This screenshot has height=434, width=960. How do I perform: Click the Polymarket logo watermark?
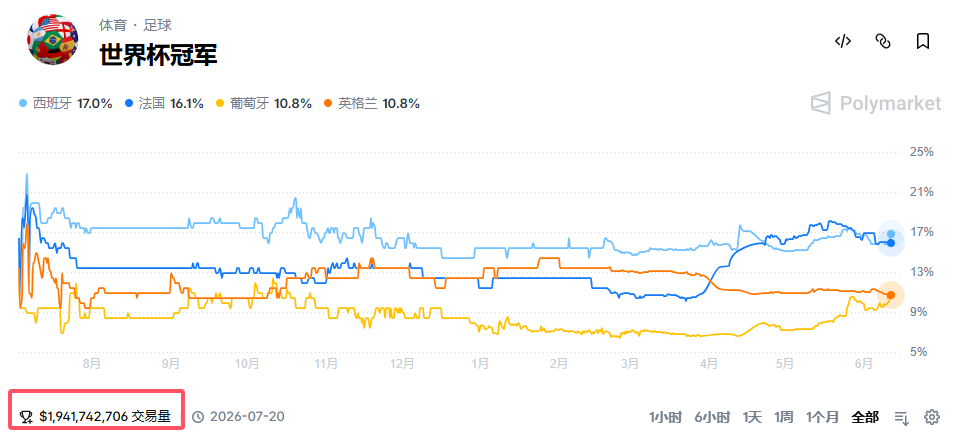(876, 103)
